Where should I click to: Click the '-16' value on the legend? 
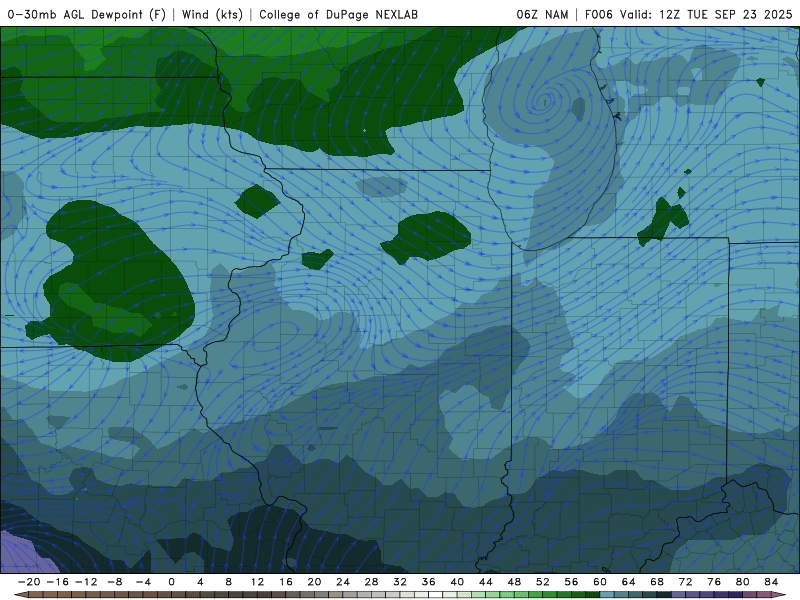point(57,582)
